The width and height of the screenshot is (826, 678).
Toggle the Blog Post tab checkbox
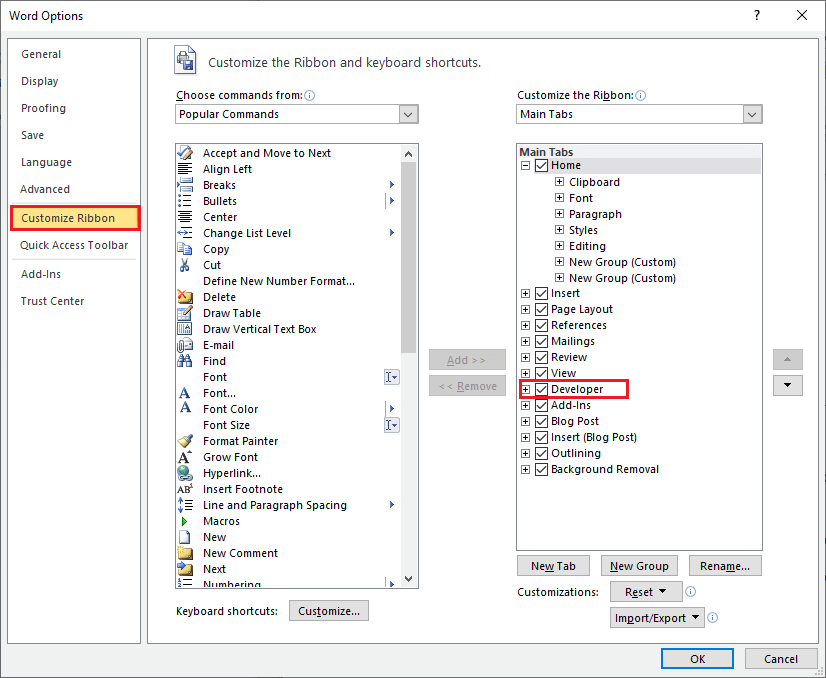pyautogui.click(x=540, y=421)
